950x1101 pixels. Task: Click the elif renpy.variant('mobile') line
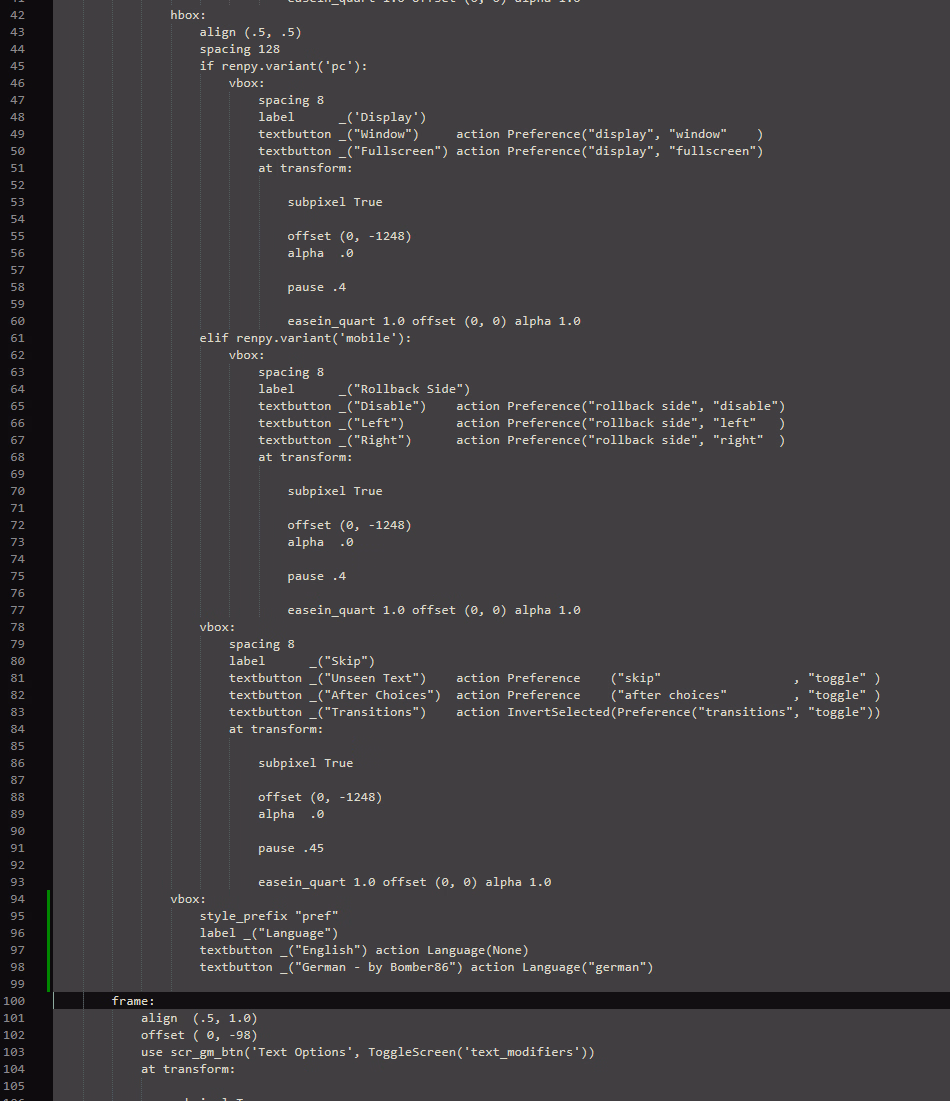[x=305, y=338]
